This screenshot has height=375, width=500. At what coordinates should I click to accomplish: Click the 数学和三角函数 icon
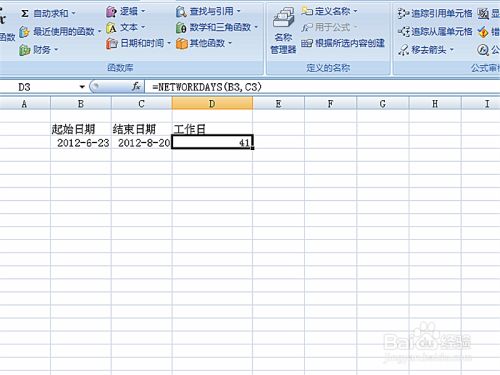(x=181, y=28)
